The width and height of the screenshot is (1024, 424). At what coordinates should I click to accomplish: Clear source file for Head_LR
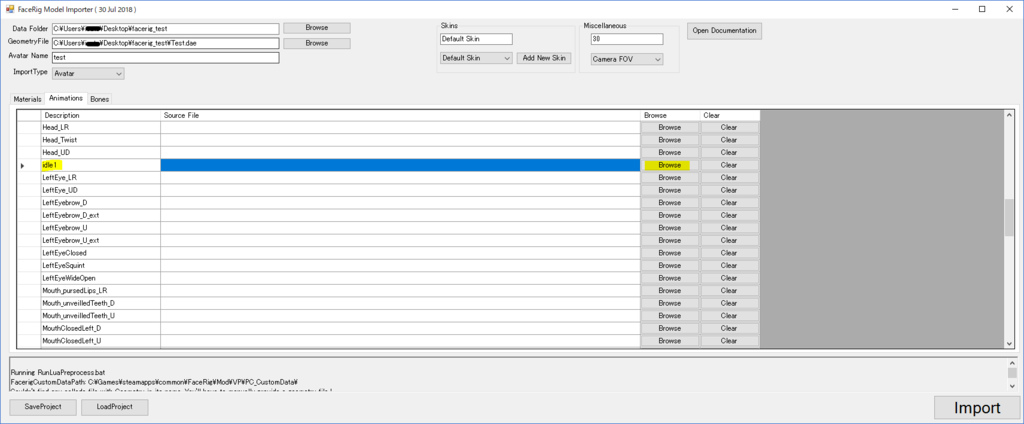click(729, 127)
